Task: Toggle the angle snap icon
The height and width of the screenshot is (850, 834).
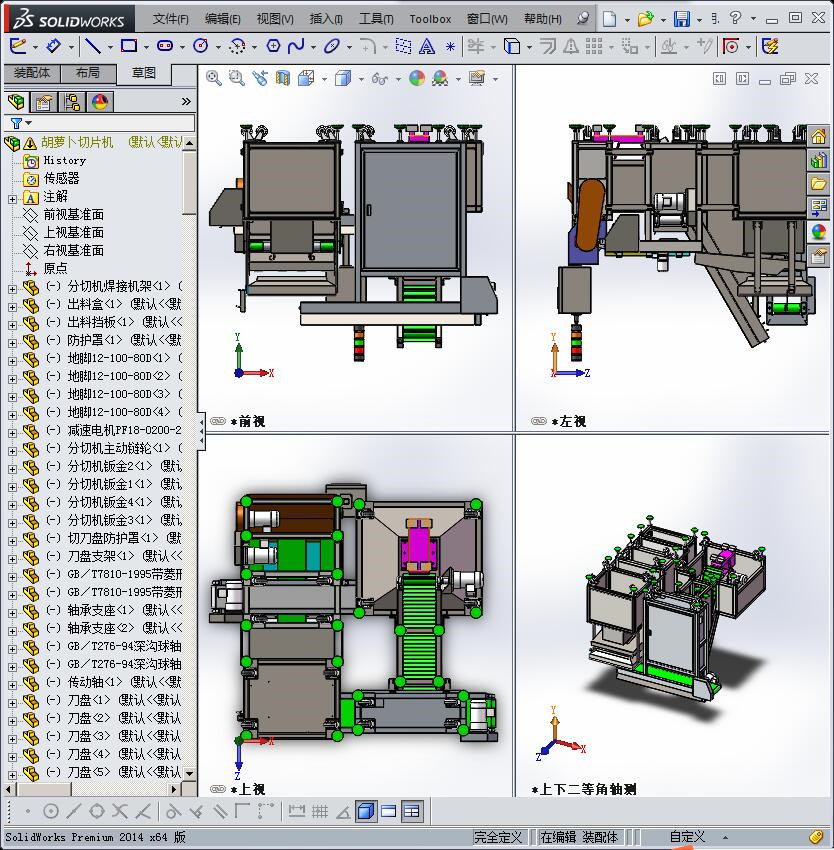Action: [343, 811]
